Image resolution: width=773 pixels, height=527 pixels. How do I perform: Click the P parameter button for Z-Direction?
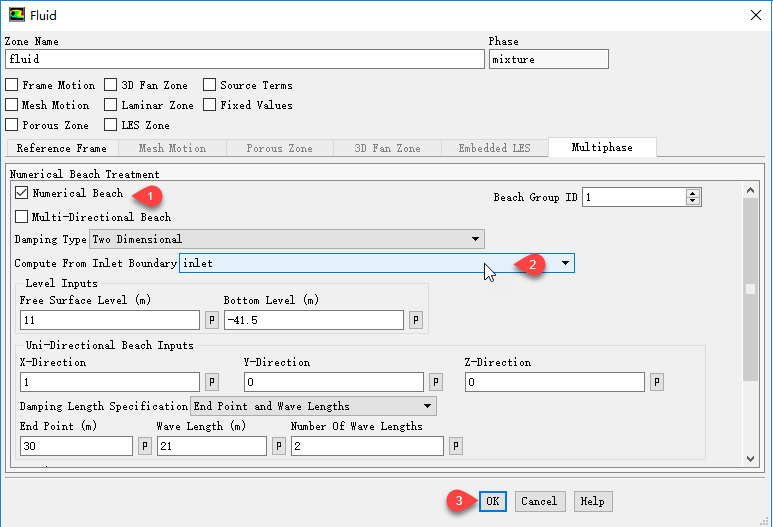click(656, 382)
